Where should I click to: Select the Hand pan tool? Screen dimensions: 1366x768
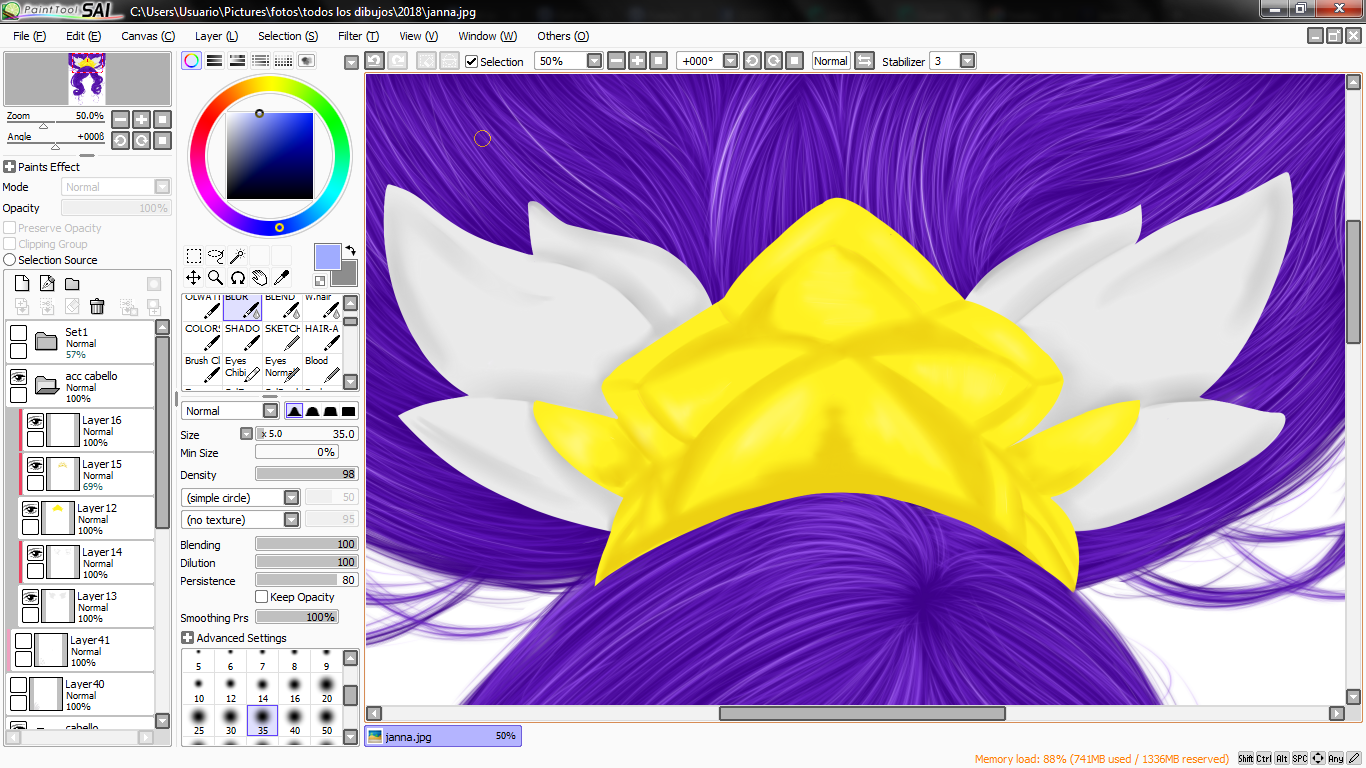[260, 278]
